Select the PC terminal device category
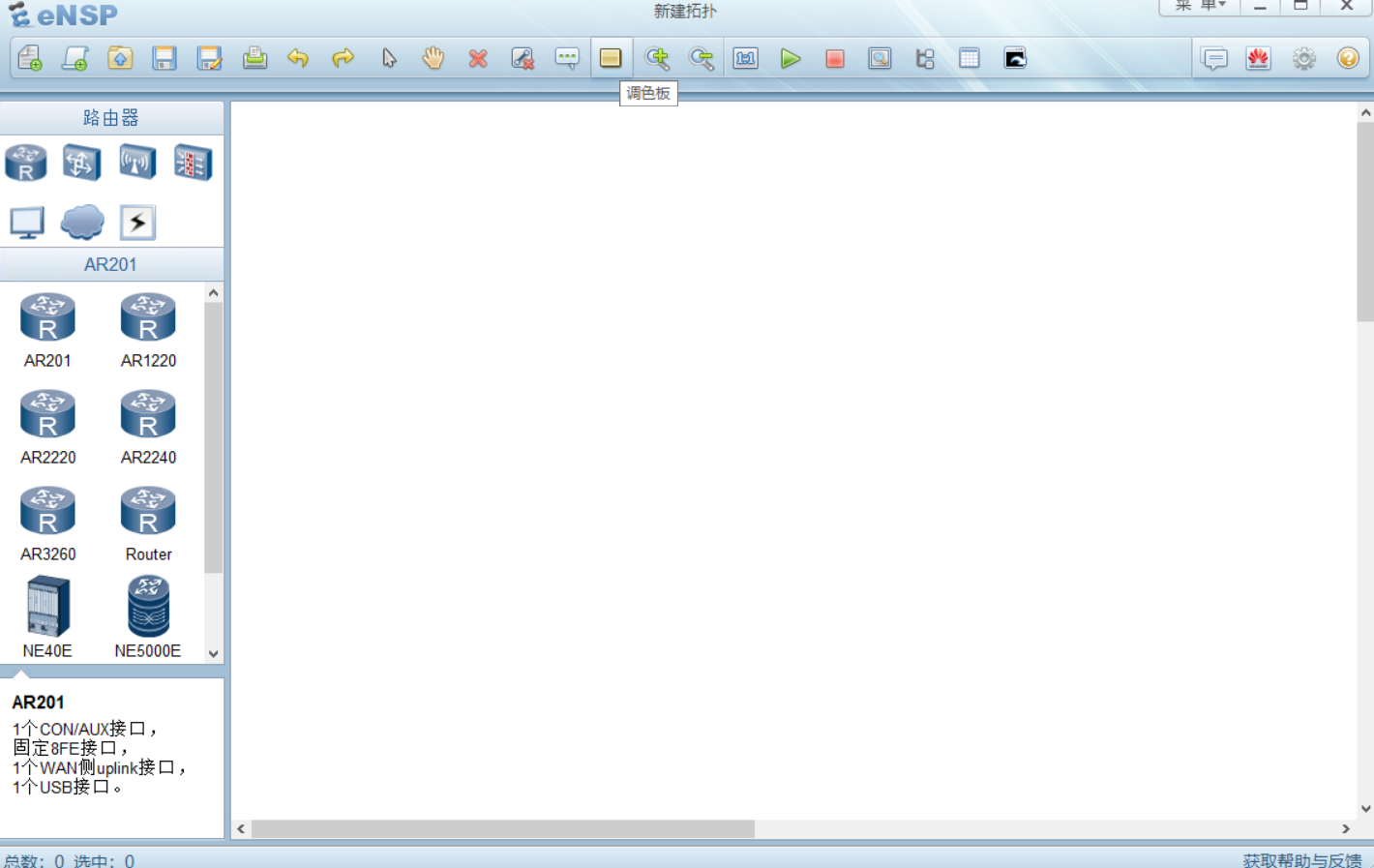 [26, 223]
